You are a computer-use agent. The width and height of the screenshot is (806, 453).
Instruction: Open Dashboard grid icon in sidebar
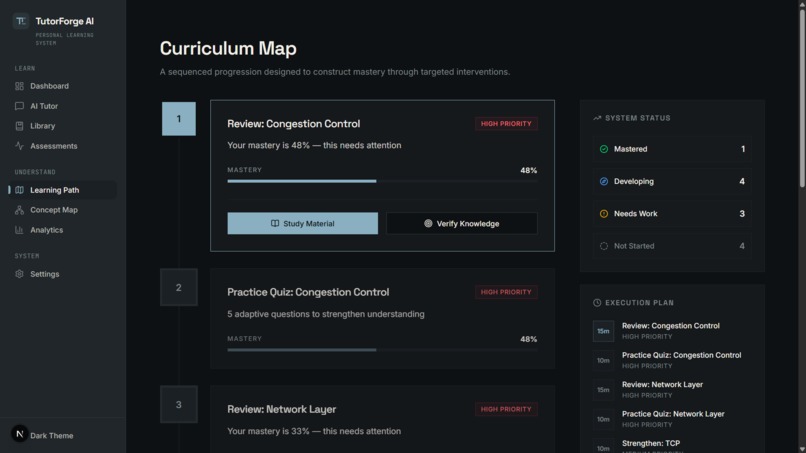(x=19, y=86)
